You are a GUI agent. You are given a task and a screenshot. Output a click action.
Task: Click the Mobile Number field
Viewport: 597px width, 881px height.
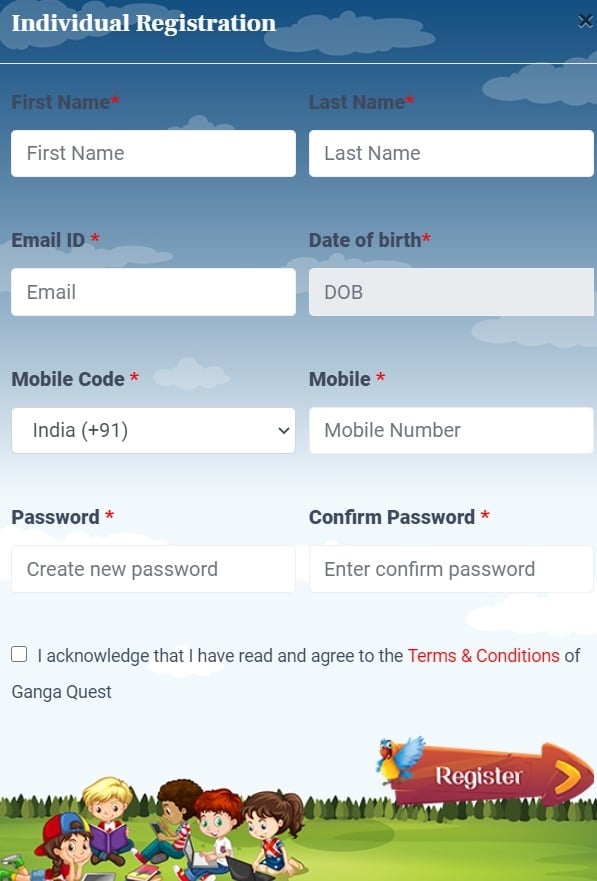[451, 430]
